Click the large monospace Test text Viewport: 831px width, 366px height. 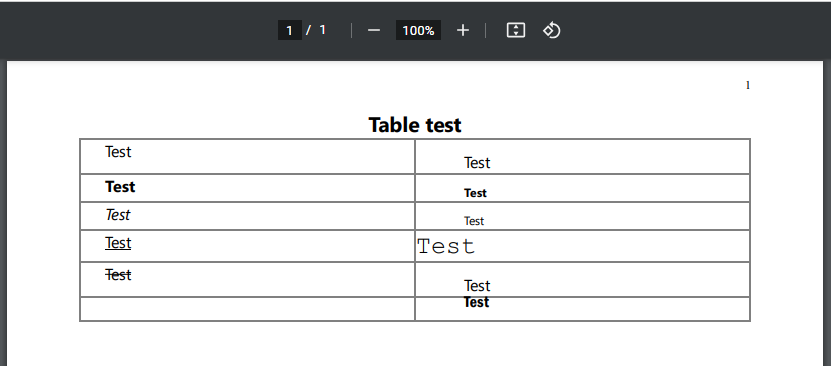(446, 246)
